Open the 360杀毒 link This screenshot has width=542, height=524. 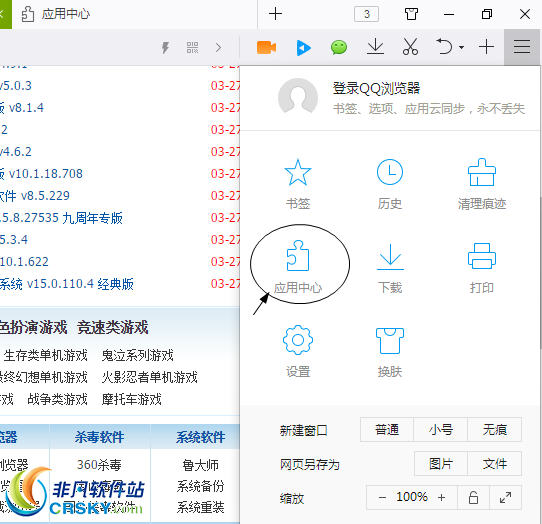pyautogui.click(x=99, y=465)
